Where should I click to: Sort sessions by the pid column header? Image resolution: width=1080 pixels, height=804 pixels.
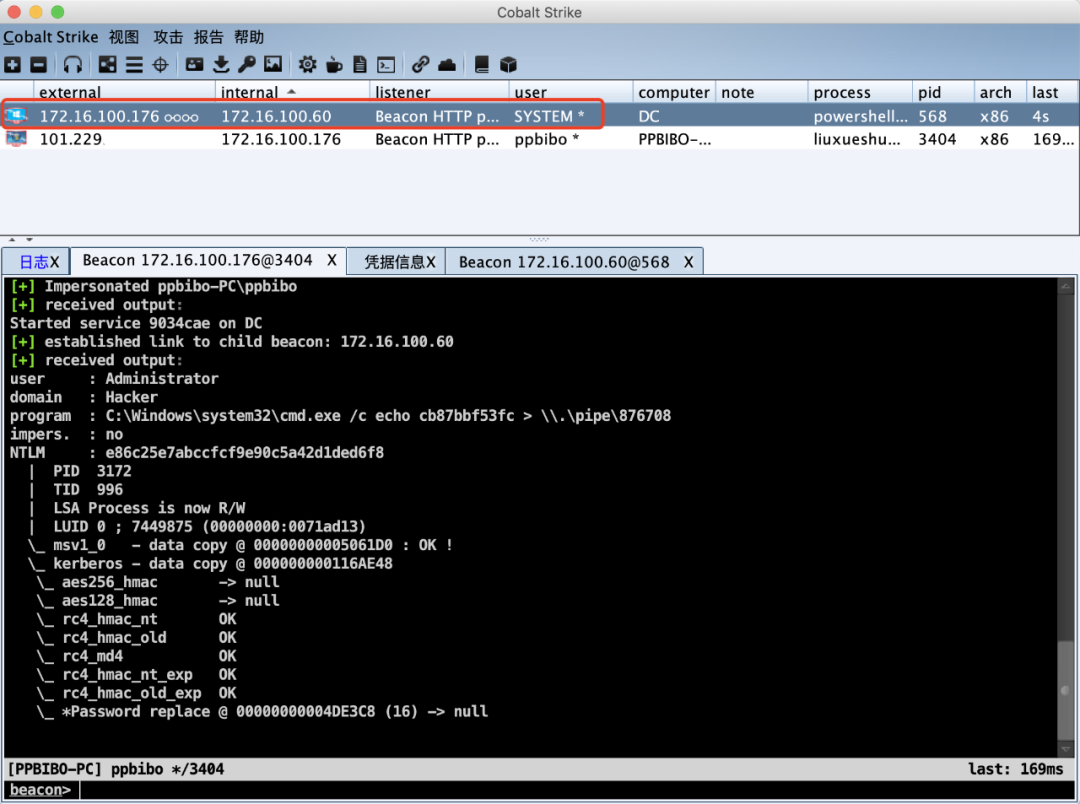coord(943,92)
